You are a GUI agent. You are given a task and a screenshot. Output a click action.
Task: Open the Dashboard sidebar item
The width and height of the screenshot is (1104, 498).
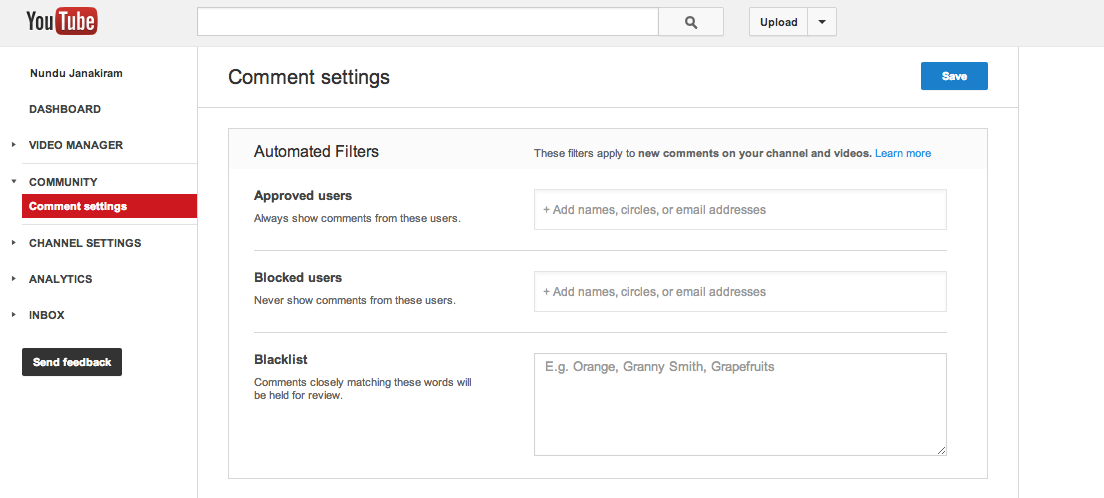pos(65,109)
